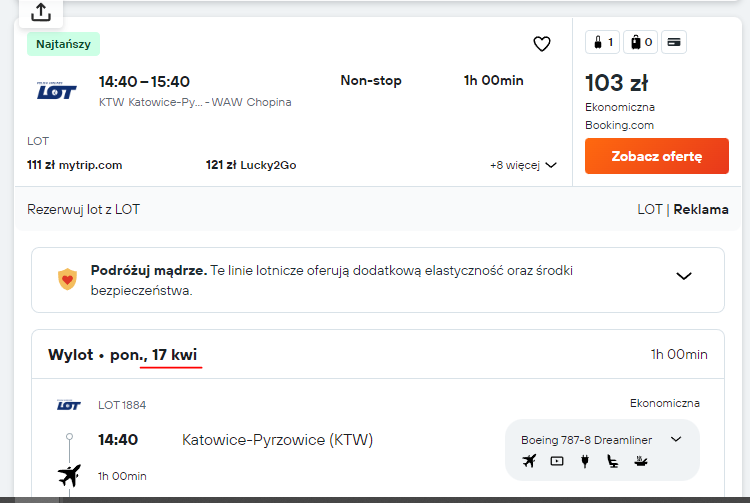Open the 121 zł Lucky2Go offer
Image resolution: width=750 pixels, height=503 pixels.
pos(251,165)
